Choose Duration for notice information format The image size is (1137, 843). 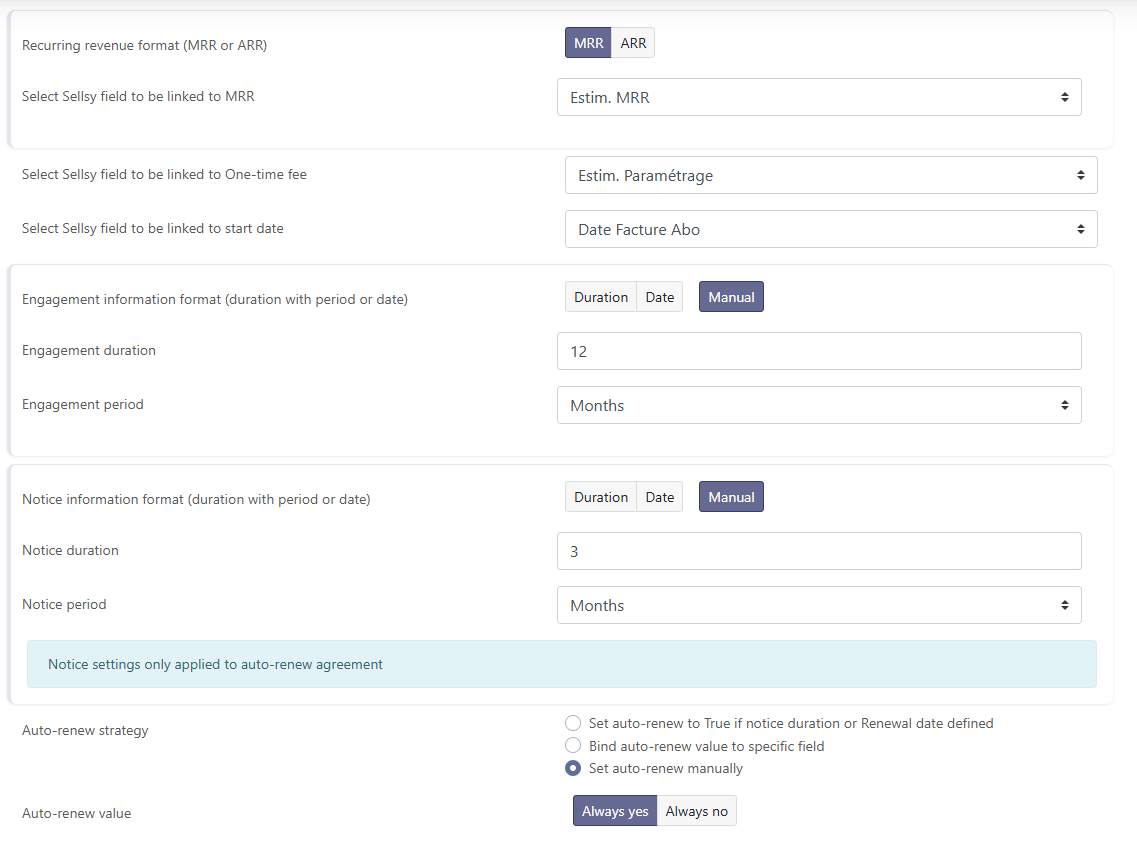[x=601, y=497]
